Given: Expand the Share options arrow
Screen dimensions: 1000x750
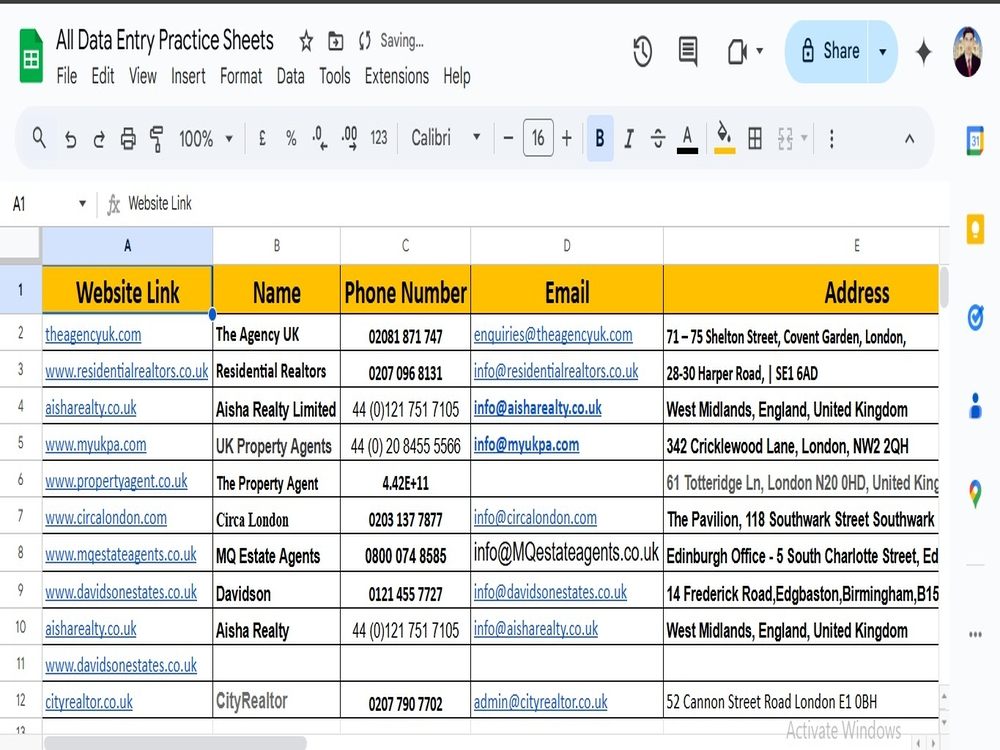Looking at the screenshot, I should coord(883,52).
